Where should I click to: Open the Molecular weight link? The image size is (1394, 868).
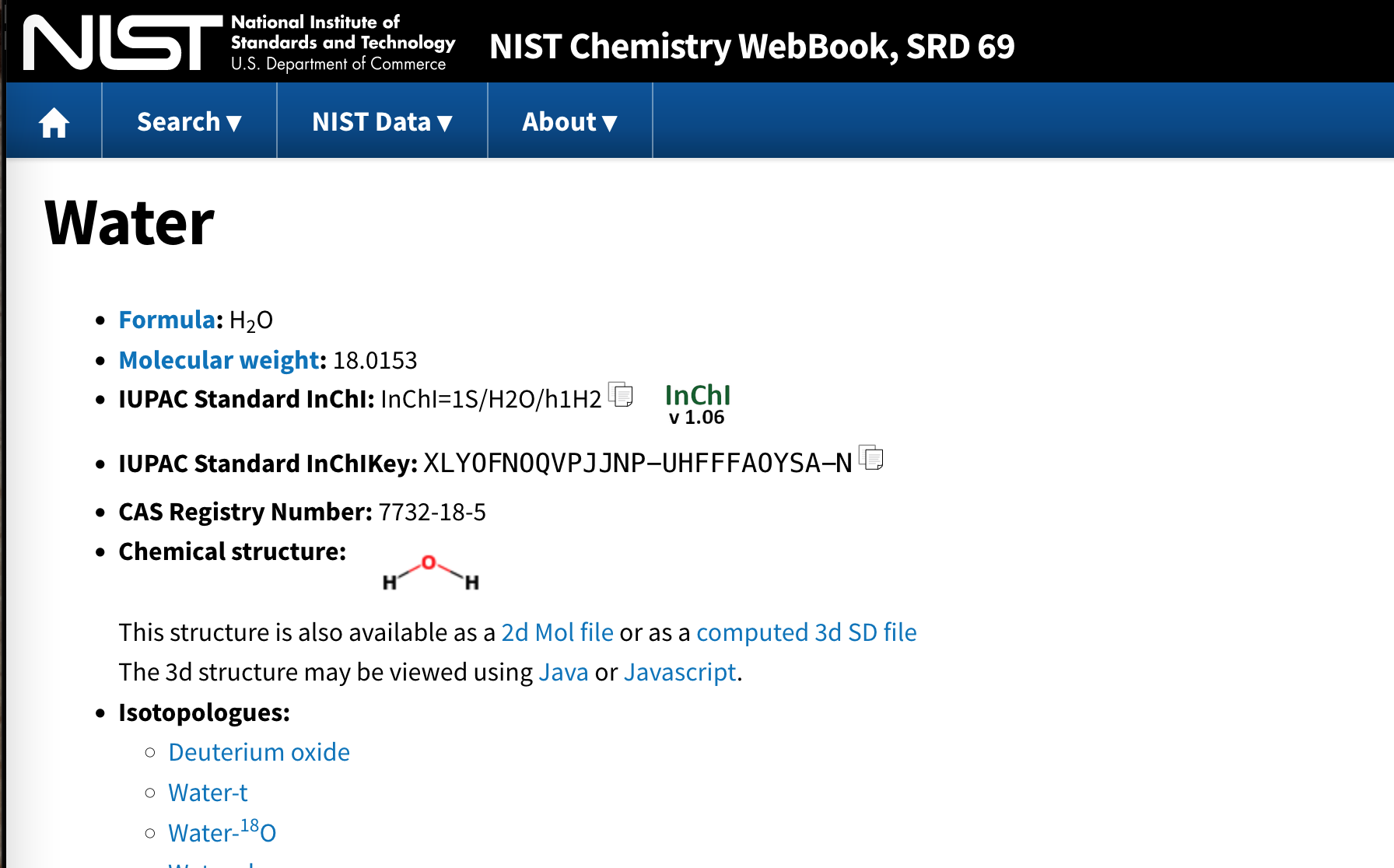point(219,360)
